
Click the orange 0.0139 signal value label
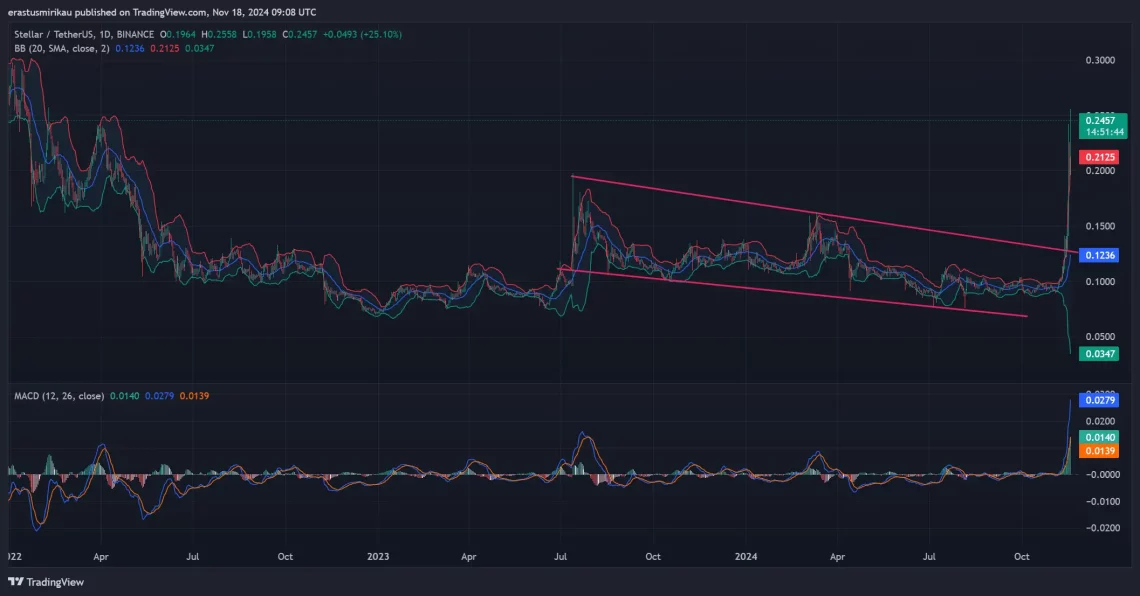1100,451
